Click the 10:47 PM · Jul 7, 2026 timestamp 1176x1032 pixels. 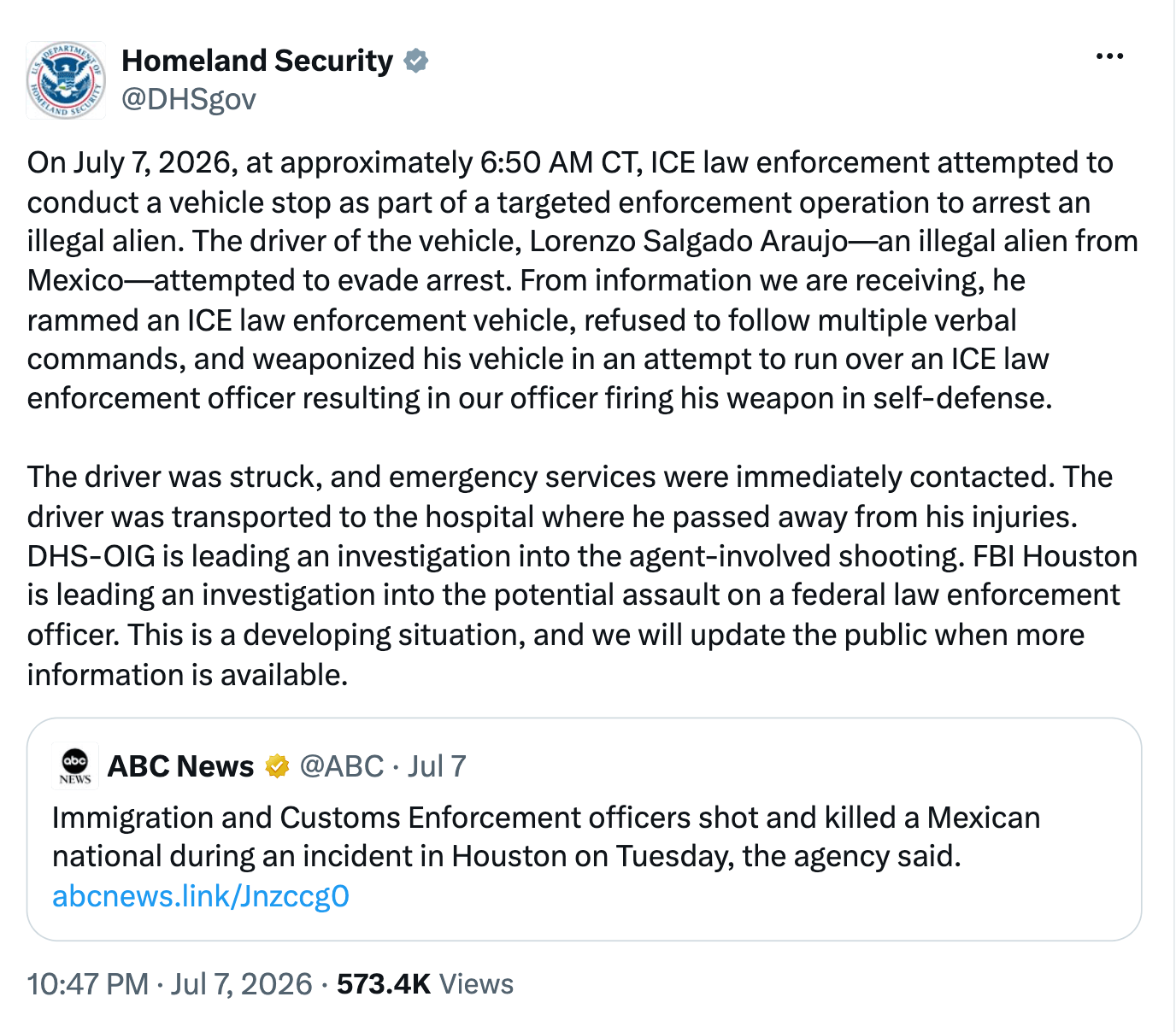(x=169, y=984)
